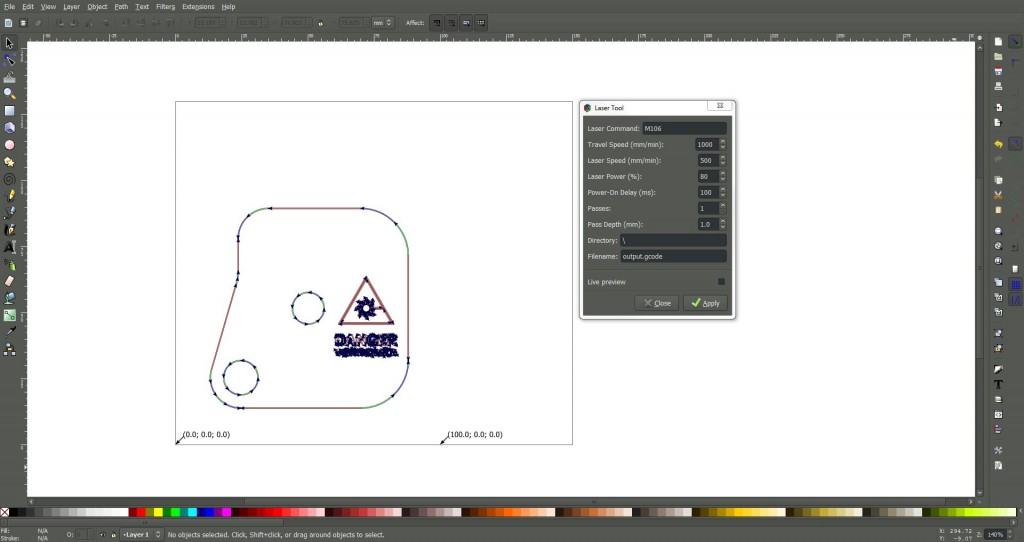Select the Spiral tool
The image size is (1024, 542).
coord(9,179)
